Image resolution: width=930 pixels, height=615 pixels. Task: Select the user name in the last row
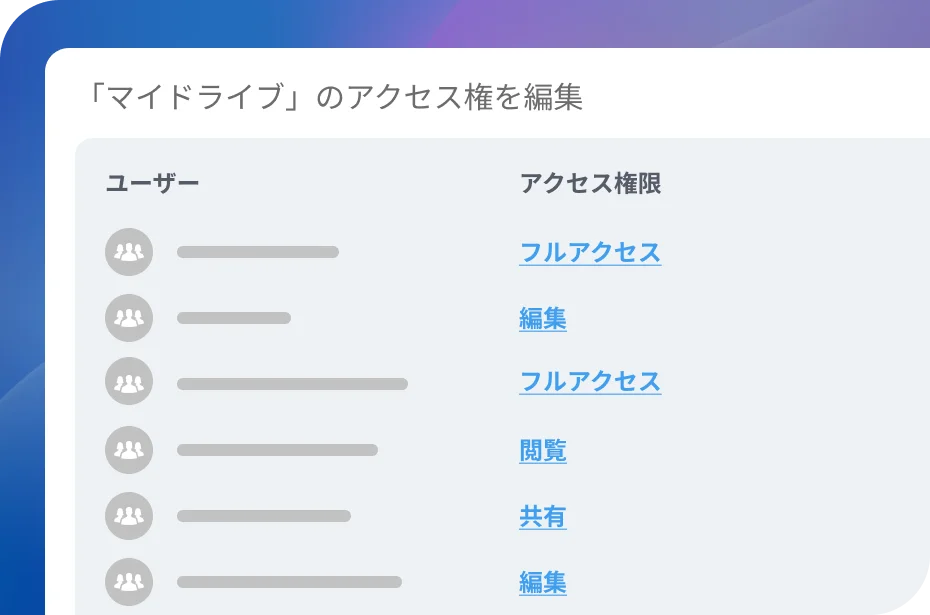coord(289,582)
